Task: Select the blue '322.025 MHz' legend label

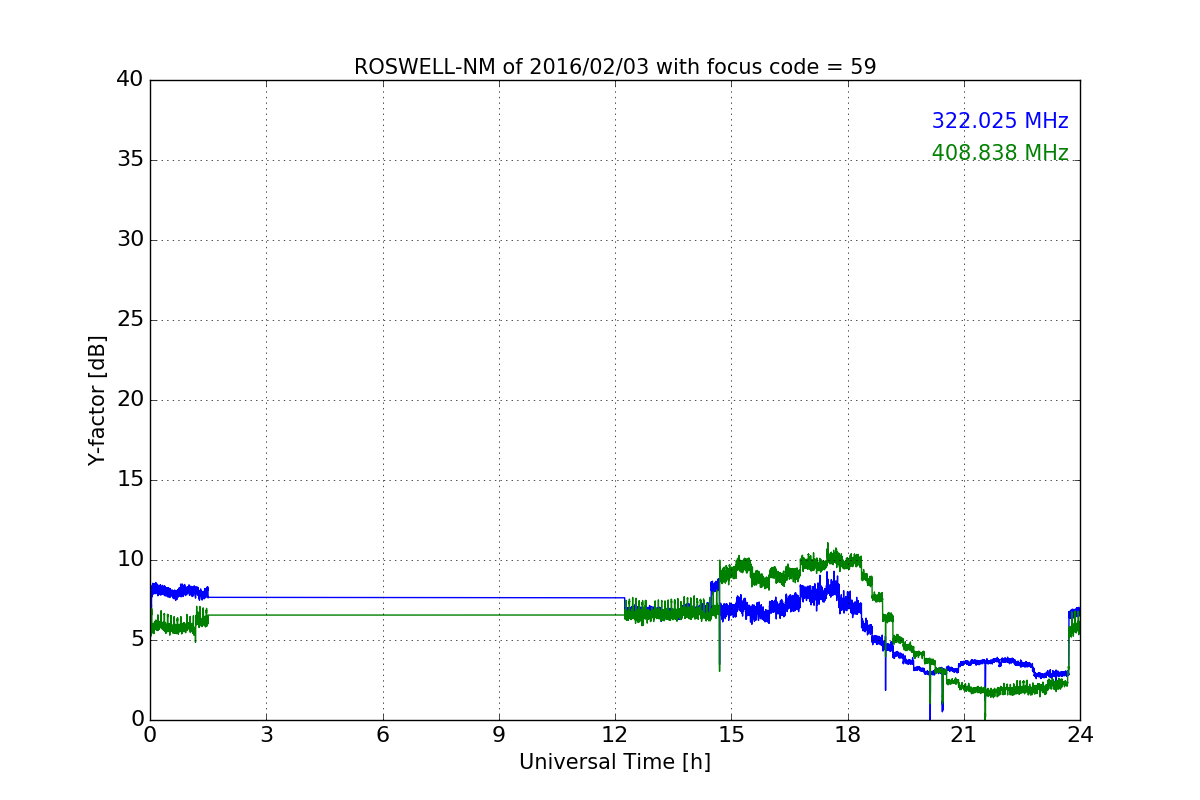Action: click(1000, 121)
